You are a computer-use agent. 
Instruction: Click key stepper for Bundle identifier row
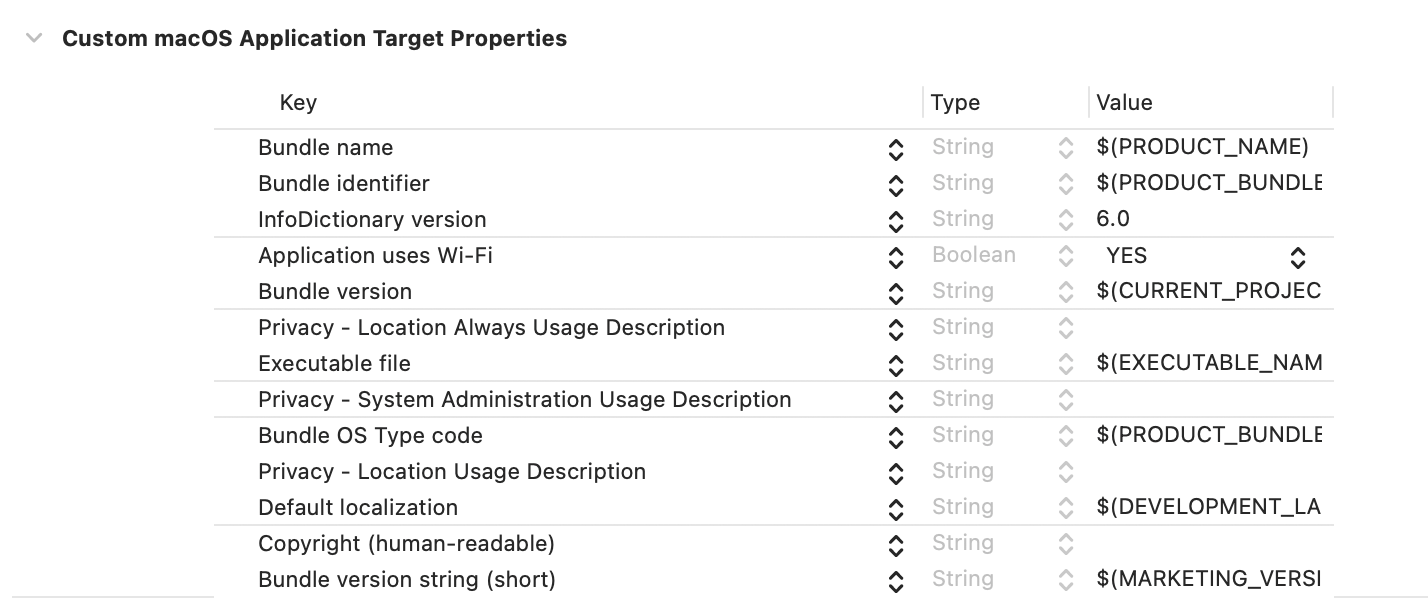pos(896,185)
